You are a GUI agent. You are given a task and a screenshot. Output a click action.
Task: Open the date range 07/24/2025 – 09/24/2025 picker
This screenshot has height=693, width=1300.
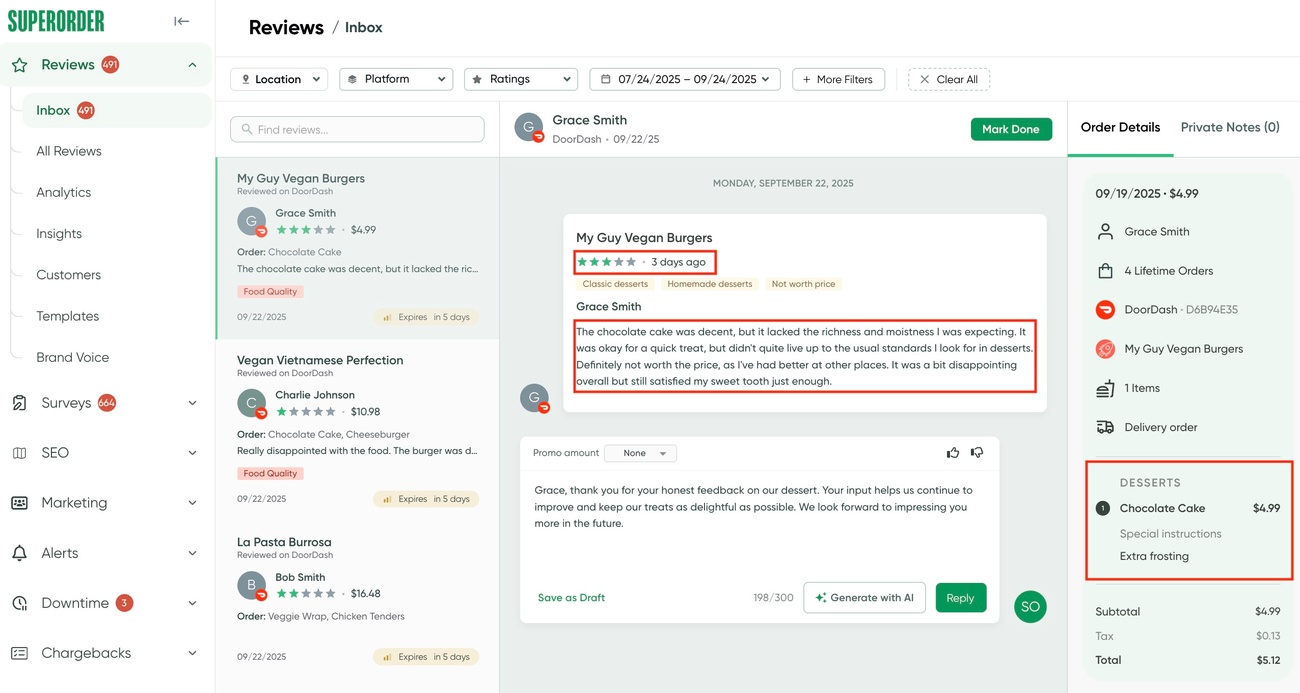(685, 79)
